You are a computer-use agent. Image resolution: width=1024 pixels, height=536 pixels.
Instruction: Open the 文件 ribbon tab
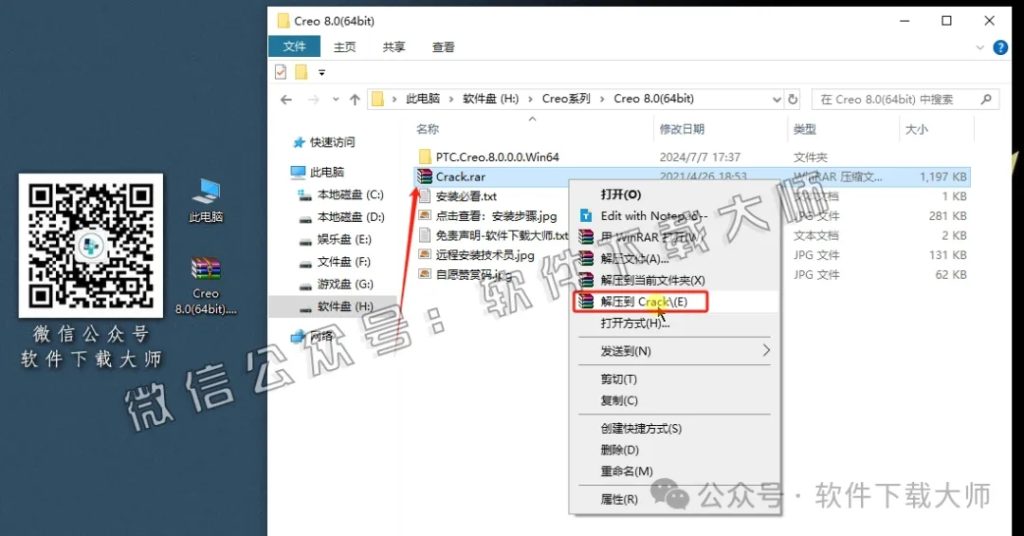[x=294, y=46]
